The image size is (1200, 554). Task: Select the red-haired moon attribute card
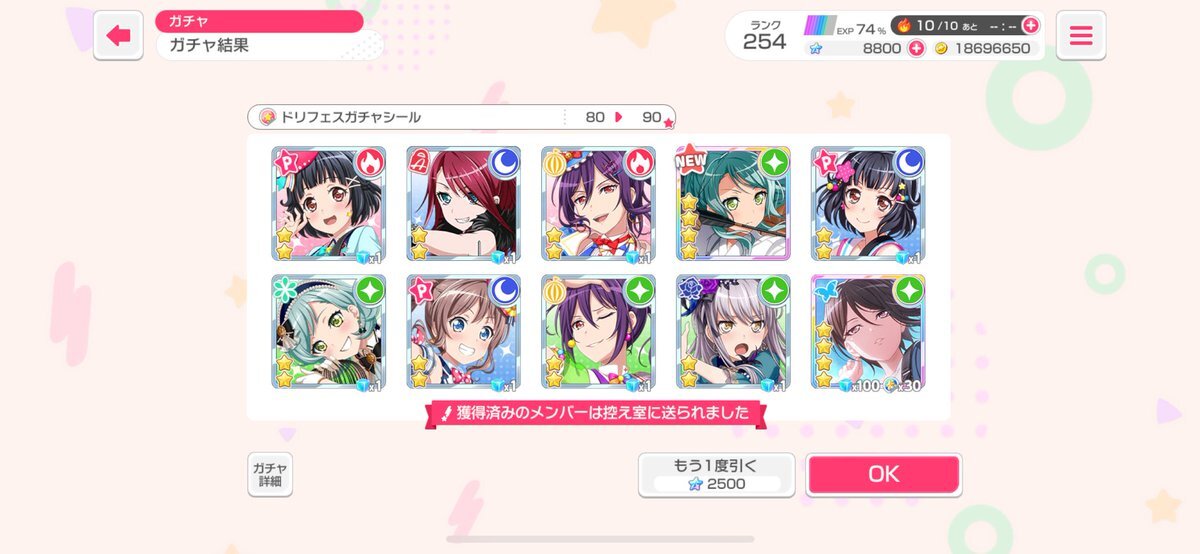(464, 204)
